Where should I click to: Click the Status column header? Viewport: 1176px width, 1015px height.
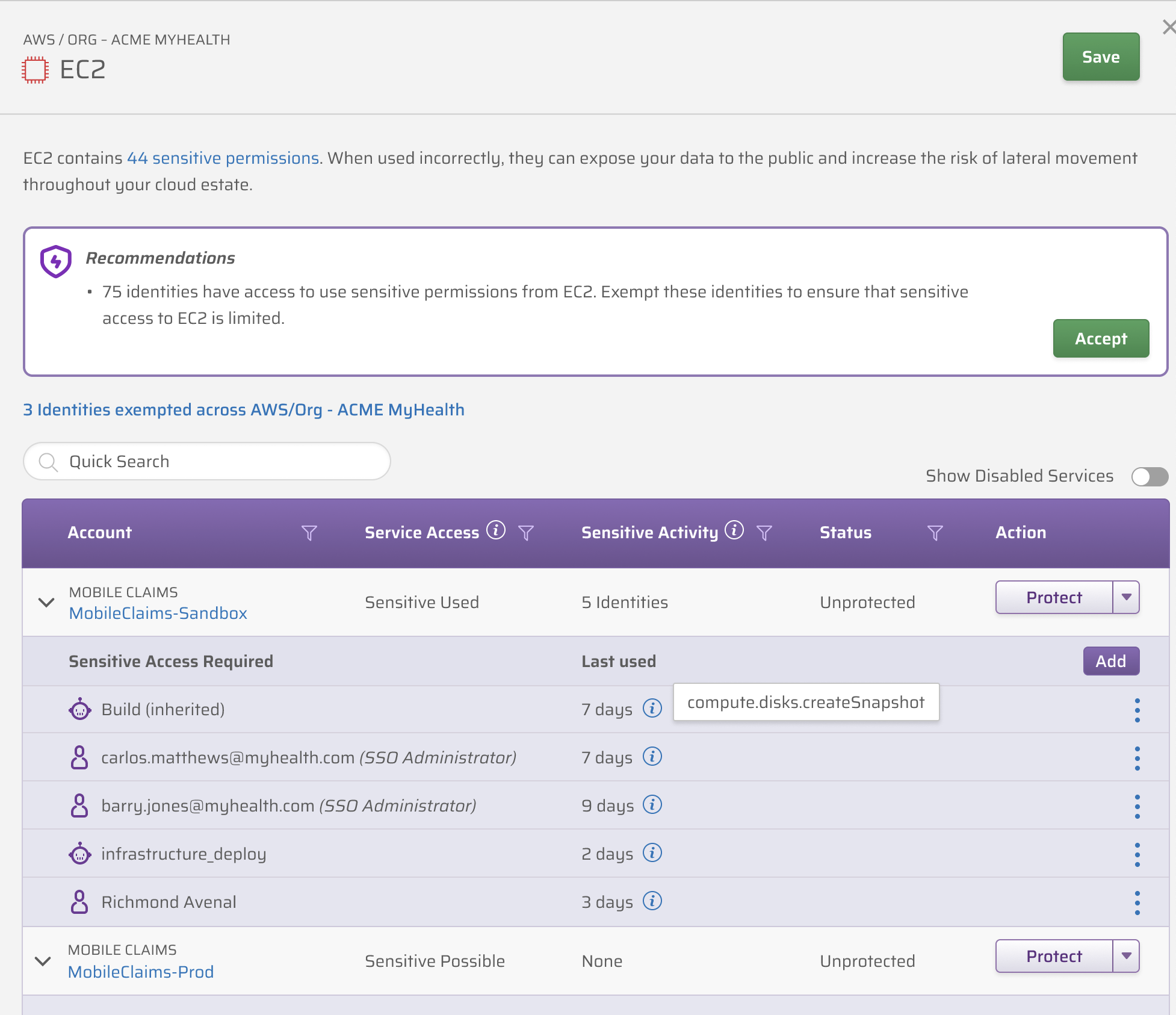pos(846,533)
